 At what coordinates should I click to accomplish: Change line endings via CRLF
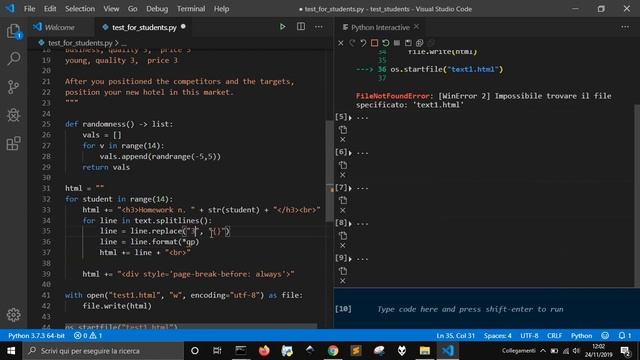point(554,336)
